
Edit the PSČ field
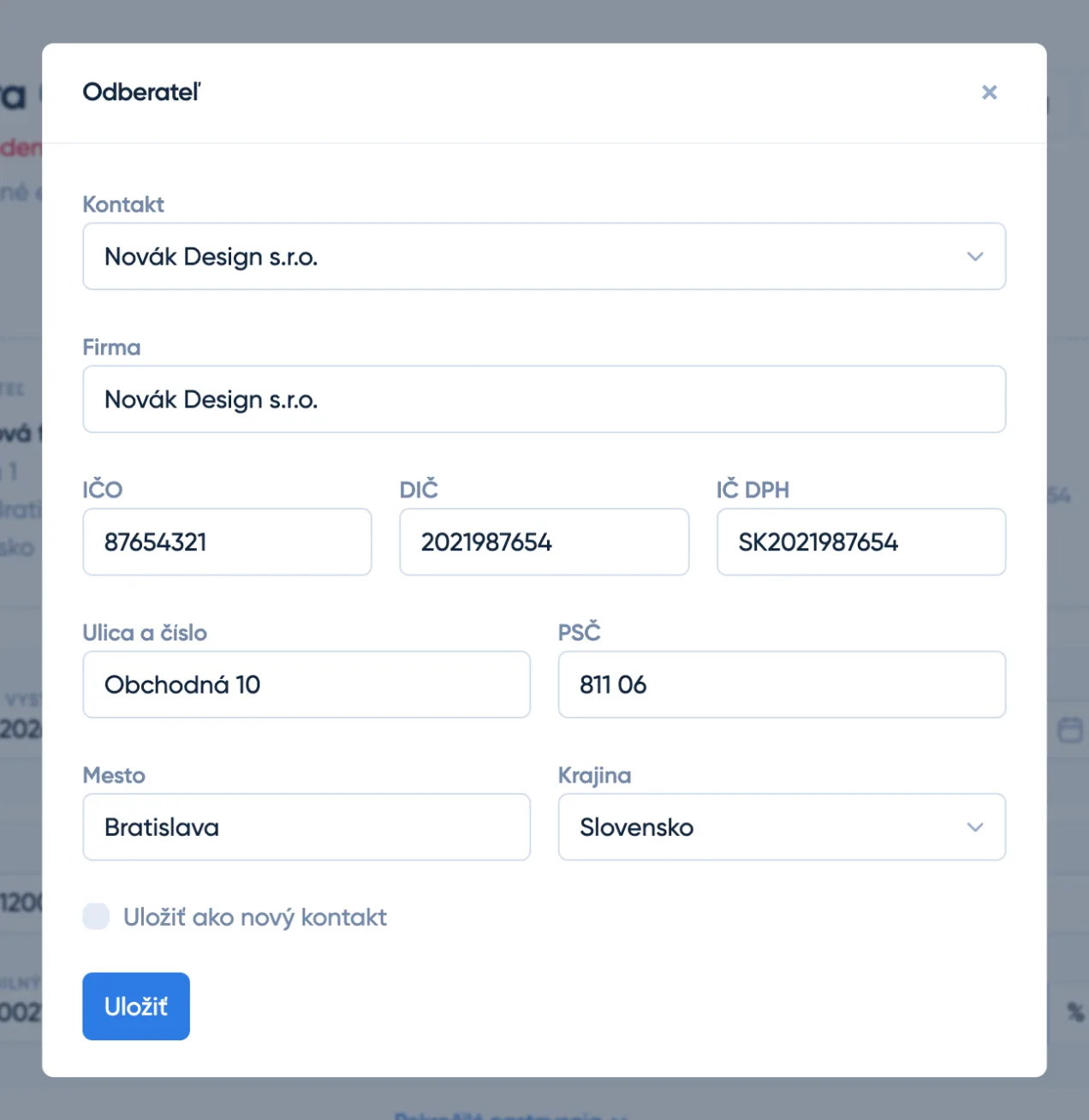click(782, 684)
